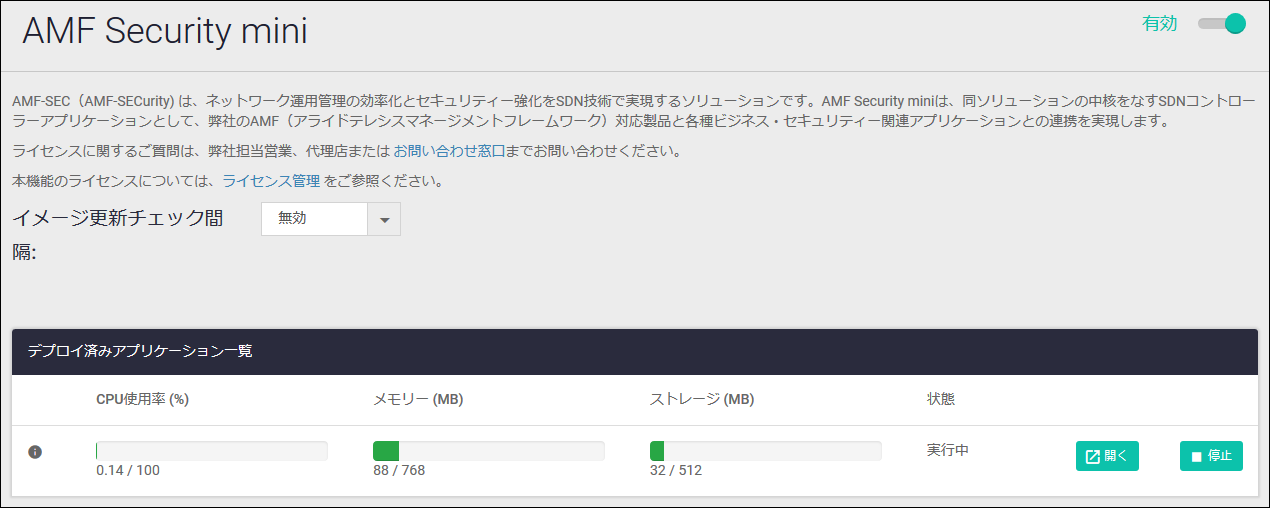Viewport: 1270px width, 508px height.
Task: Click the 88 / 768 memory value
Action: [399, 470]
